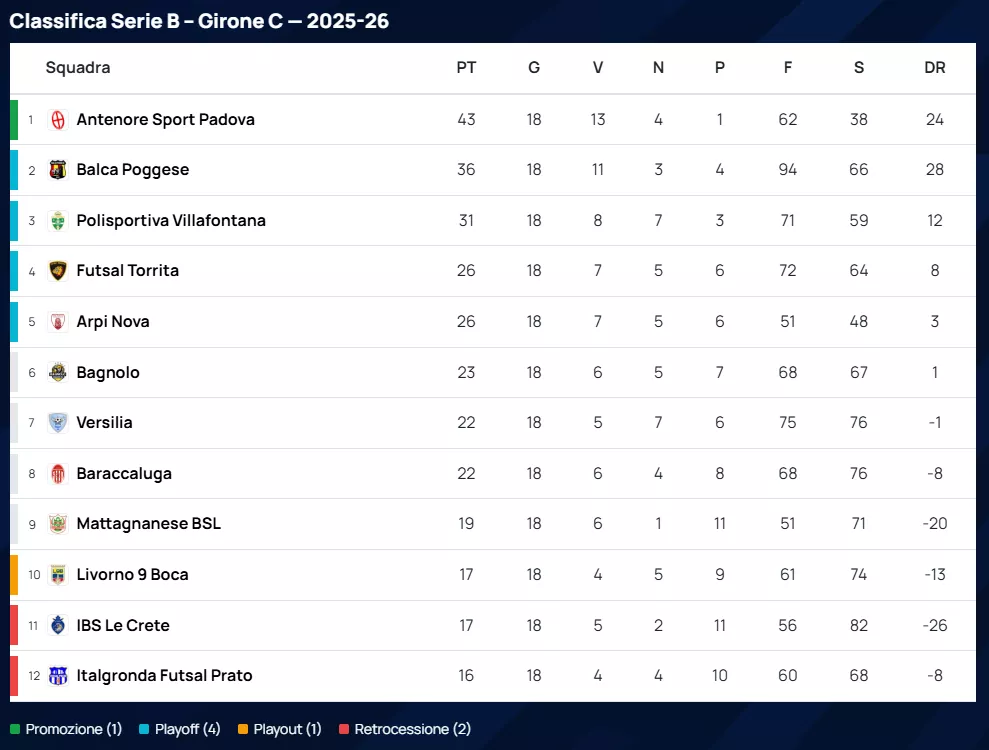Click the Balca Poggese team logo
This screenshot has width=989, height=750.
pos(58,170)
